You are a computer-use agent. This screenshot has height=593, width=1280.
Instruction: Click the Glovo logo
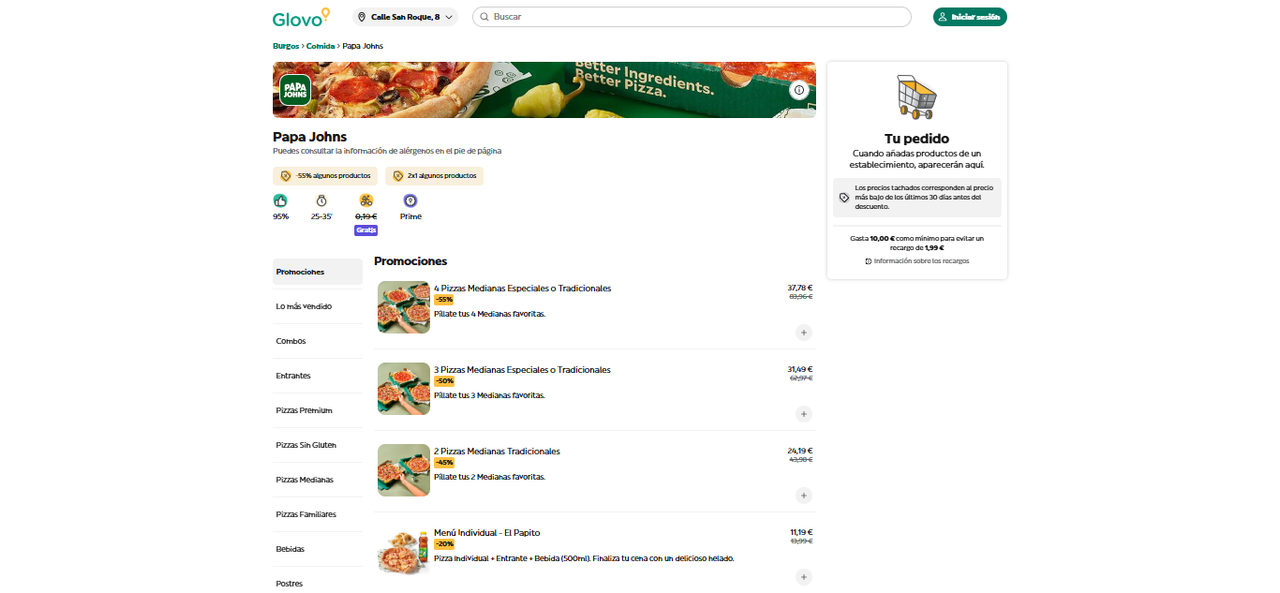pos(301,17)
